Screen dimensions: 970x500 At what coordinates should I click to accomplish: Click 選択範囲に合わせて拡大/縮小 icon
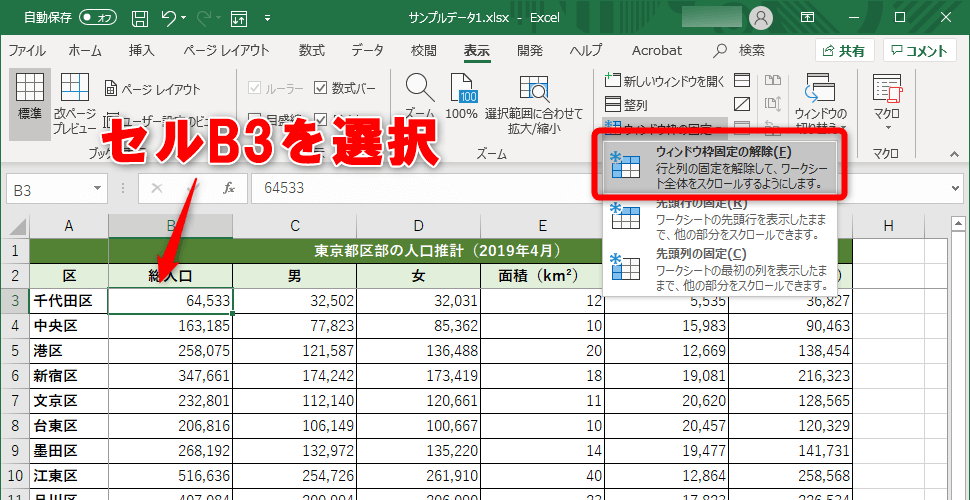[x=533, y=93]
